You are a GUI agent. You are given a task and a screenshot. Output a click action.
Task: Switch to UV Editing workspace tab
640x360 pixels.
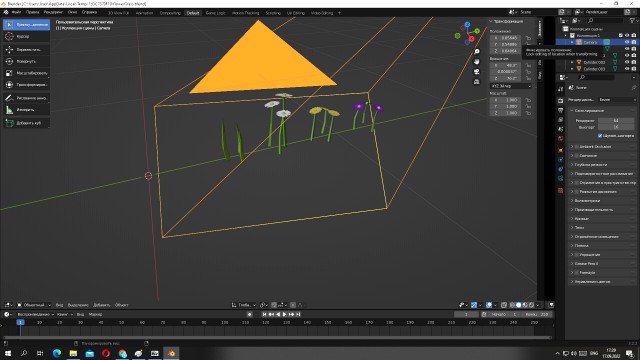point(296,13)
